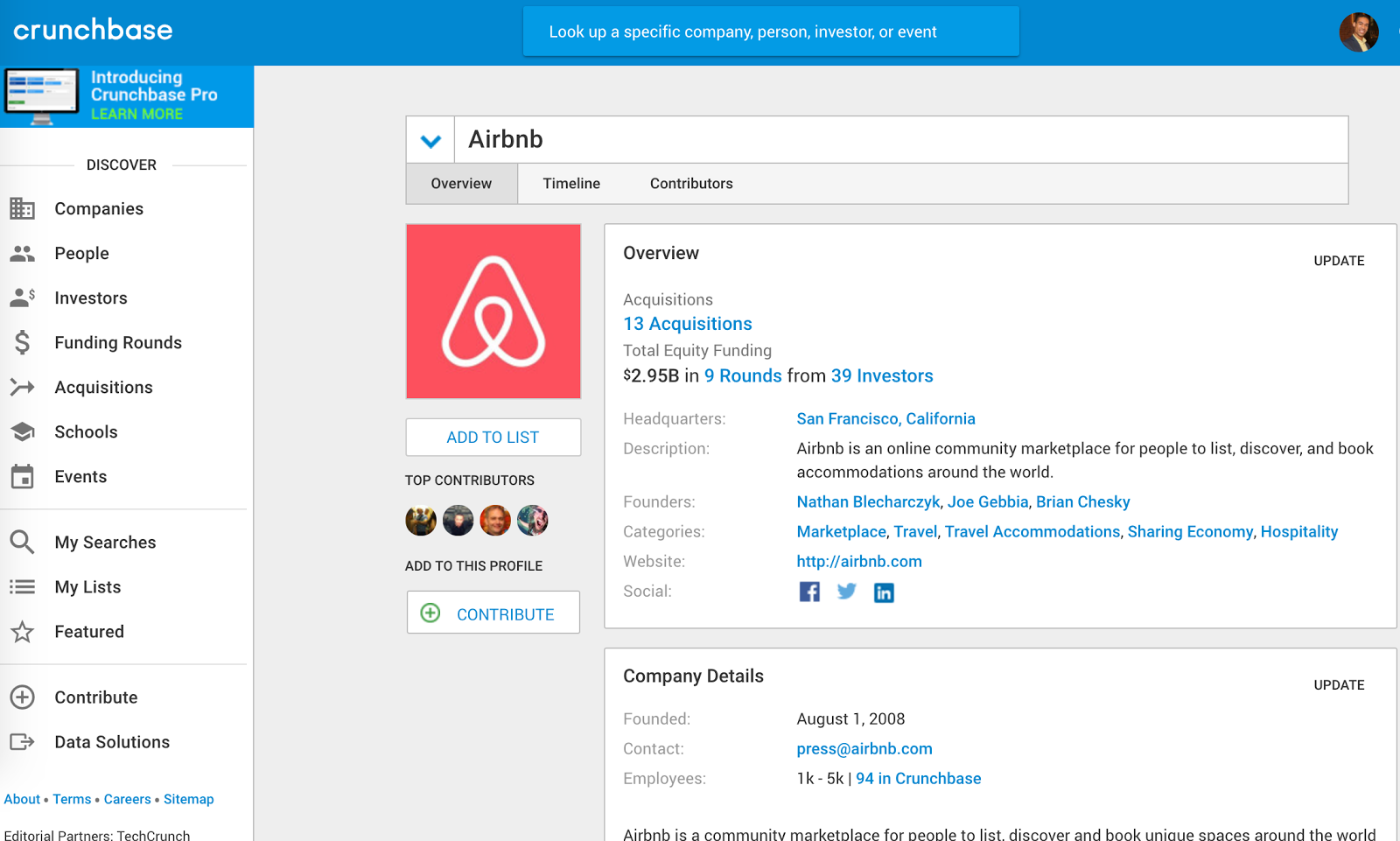Click UPDATE in Company Details panel
The width and height of the screenshot is (1400, 841).
pos(1339,685)
